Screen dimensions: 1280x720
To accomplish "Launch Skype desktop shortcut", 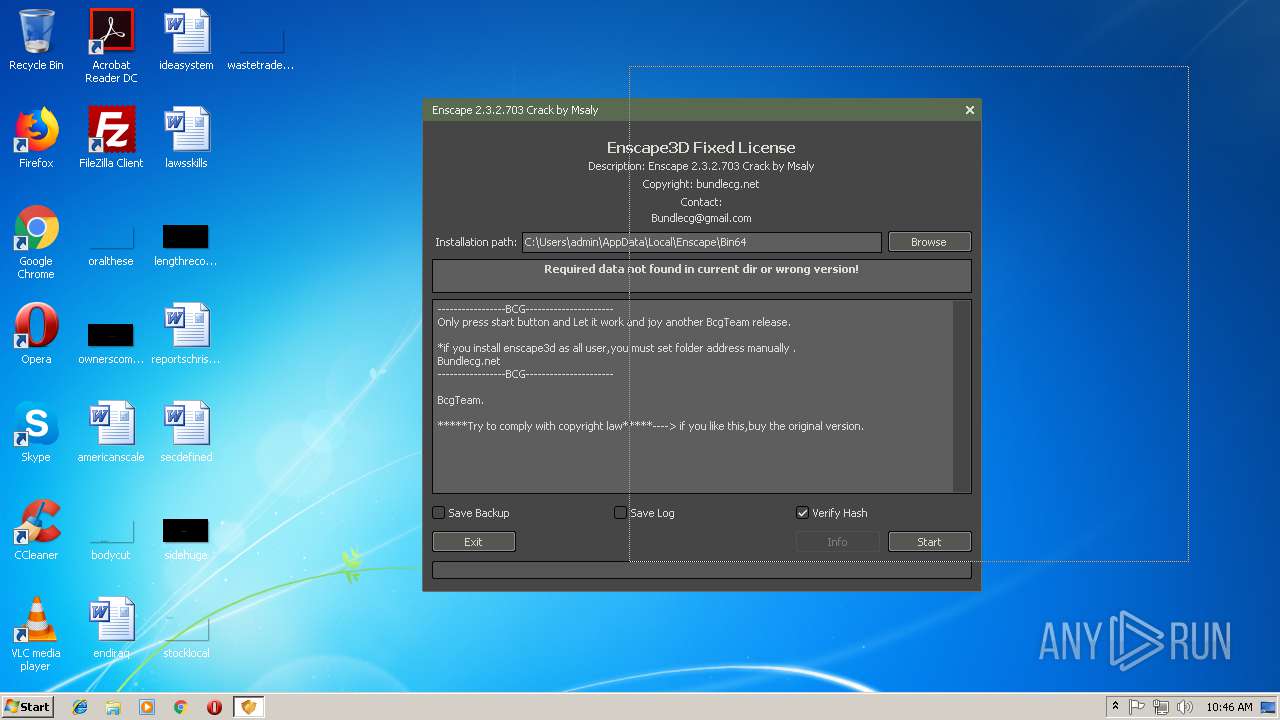I will (36, 432).
